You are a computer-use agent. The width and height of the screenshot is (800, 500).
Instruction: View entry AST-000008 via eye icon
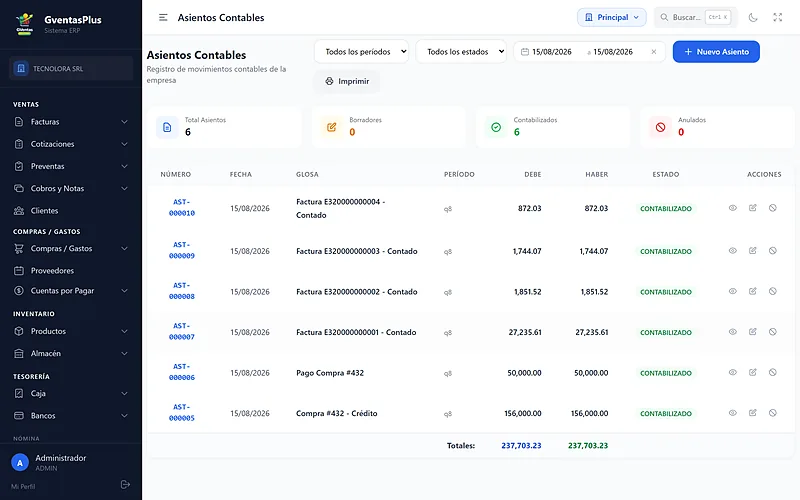coord(733,291)
